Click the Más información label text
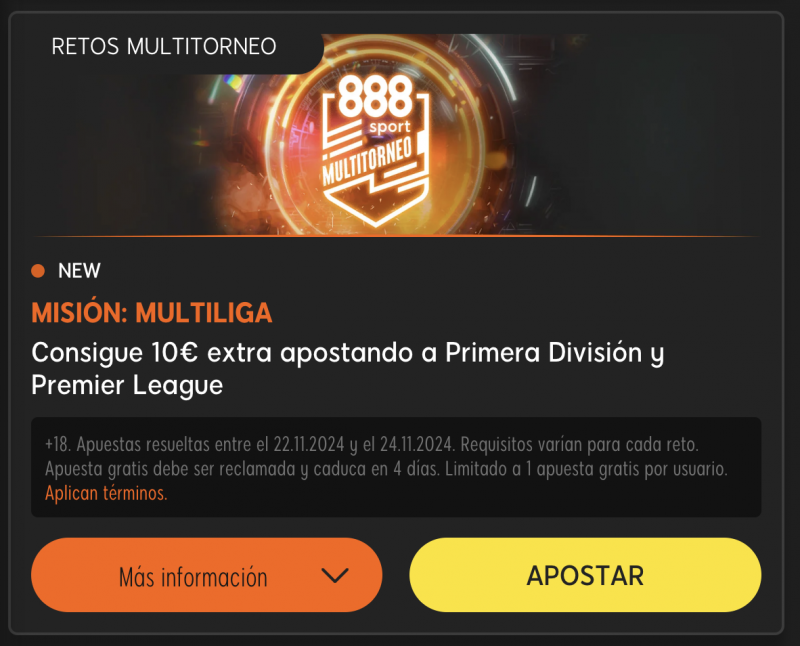800x646 pixels. pos(193,577)
